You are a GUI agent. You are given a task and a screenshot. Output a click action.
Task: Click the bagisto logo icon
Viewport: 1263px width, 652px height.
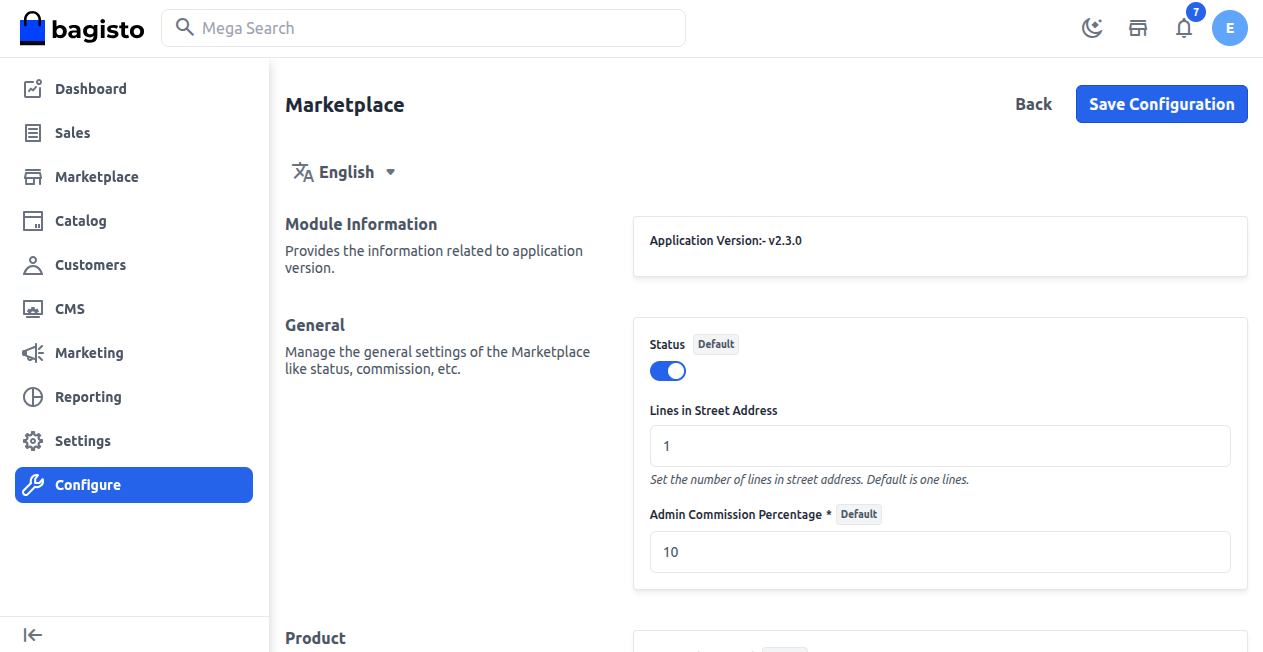click(33, 28)
